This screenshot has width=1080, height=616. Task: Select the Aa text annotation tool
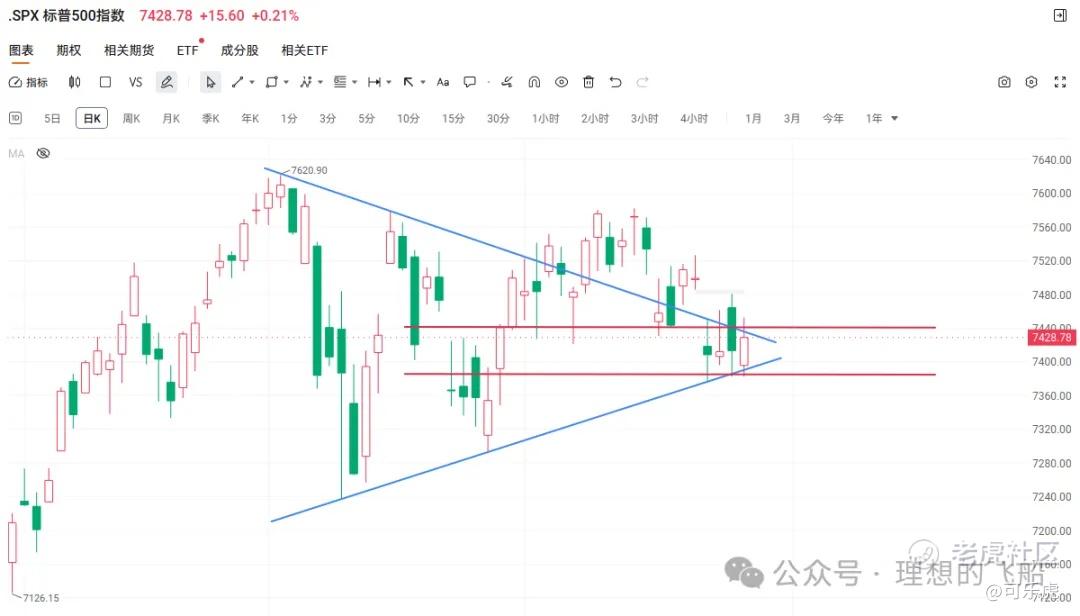click(x=443, y=82)
